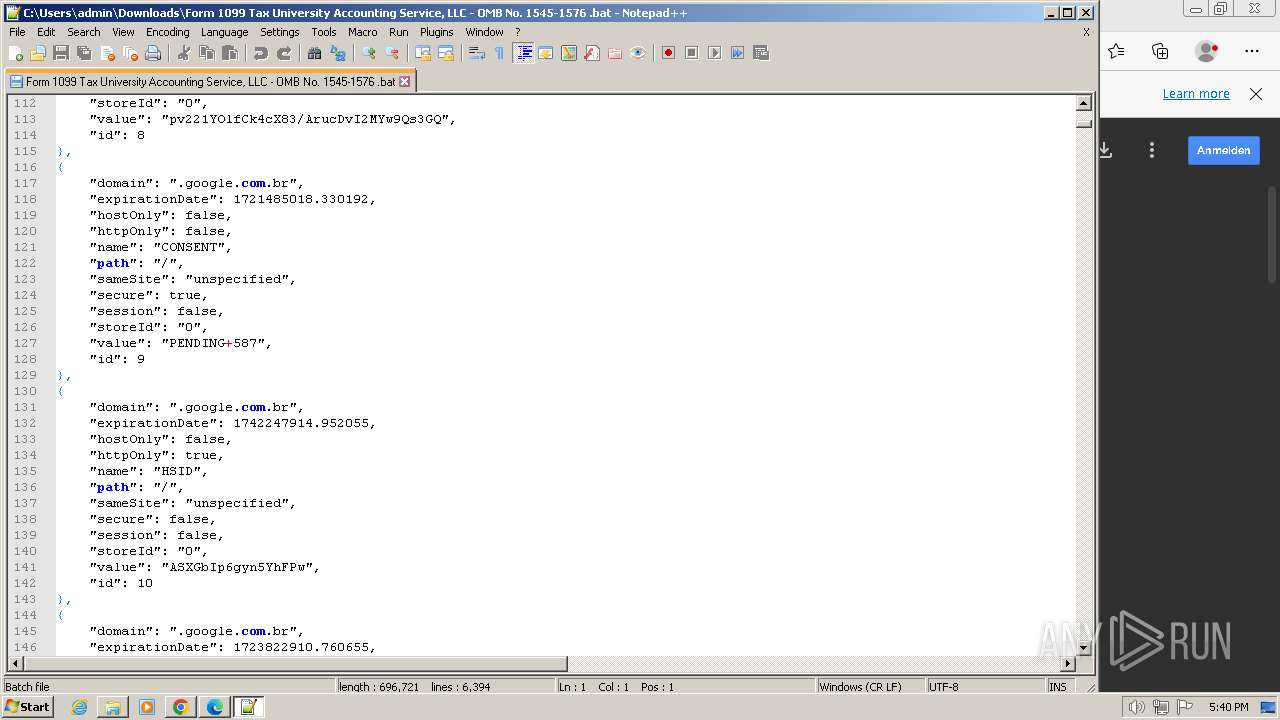The height and width of the screenshot is (720, 1280).
Task: Close the Form 1099 .bat tab with its red X
Action: click(x=405, y=81)
